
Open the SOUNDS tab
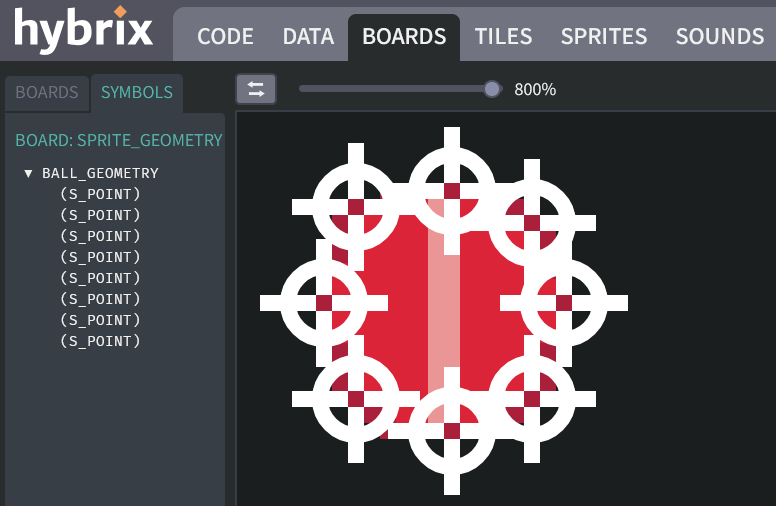point(719,37)
